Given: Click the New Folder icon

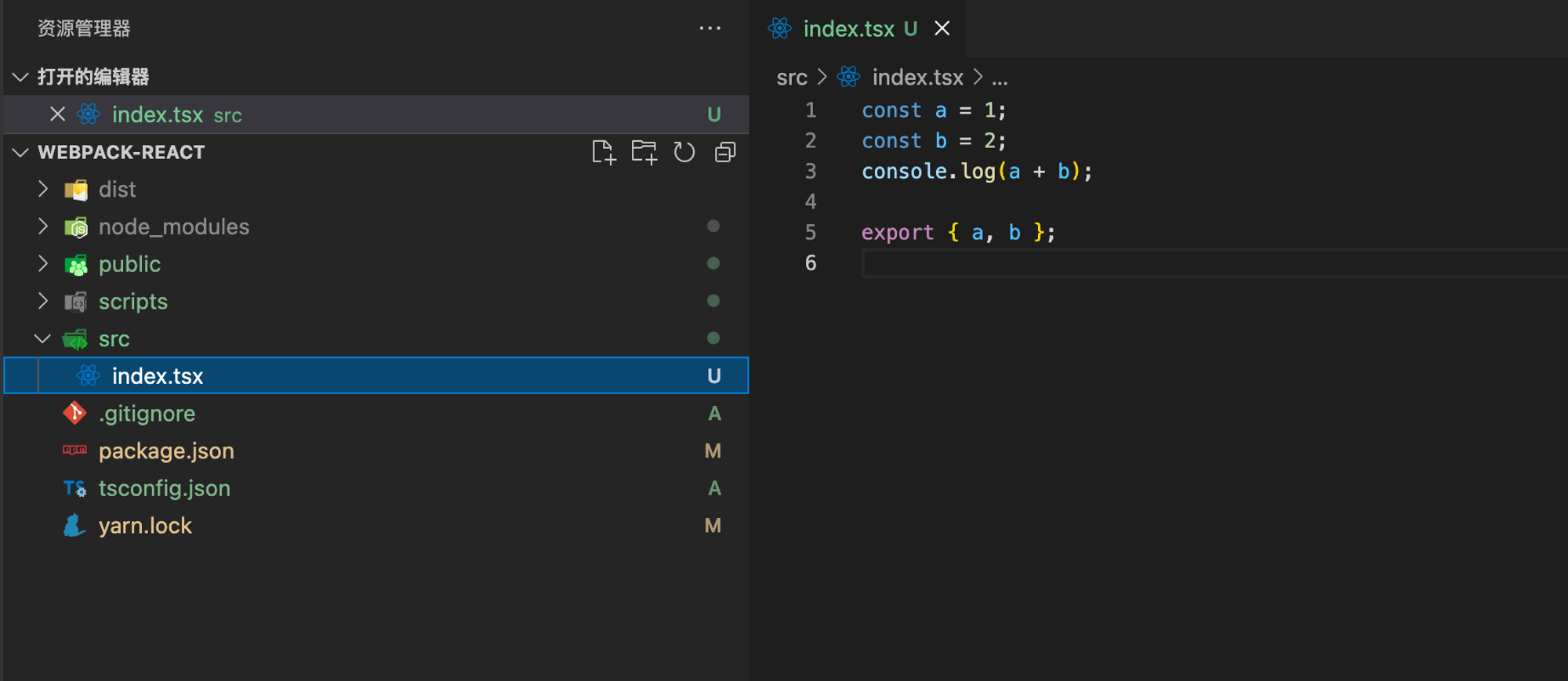Looking at the screenshot, I should pos(644,152).
